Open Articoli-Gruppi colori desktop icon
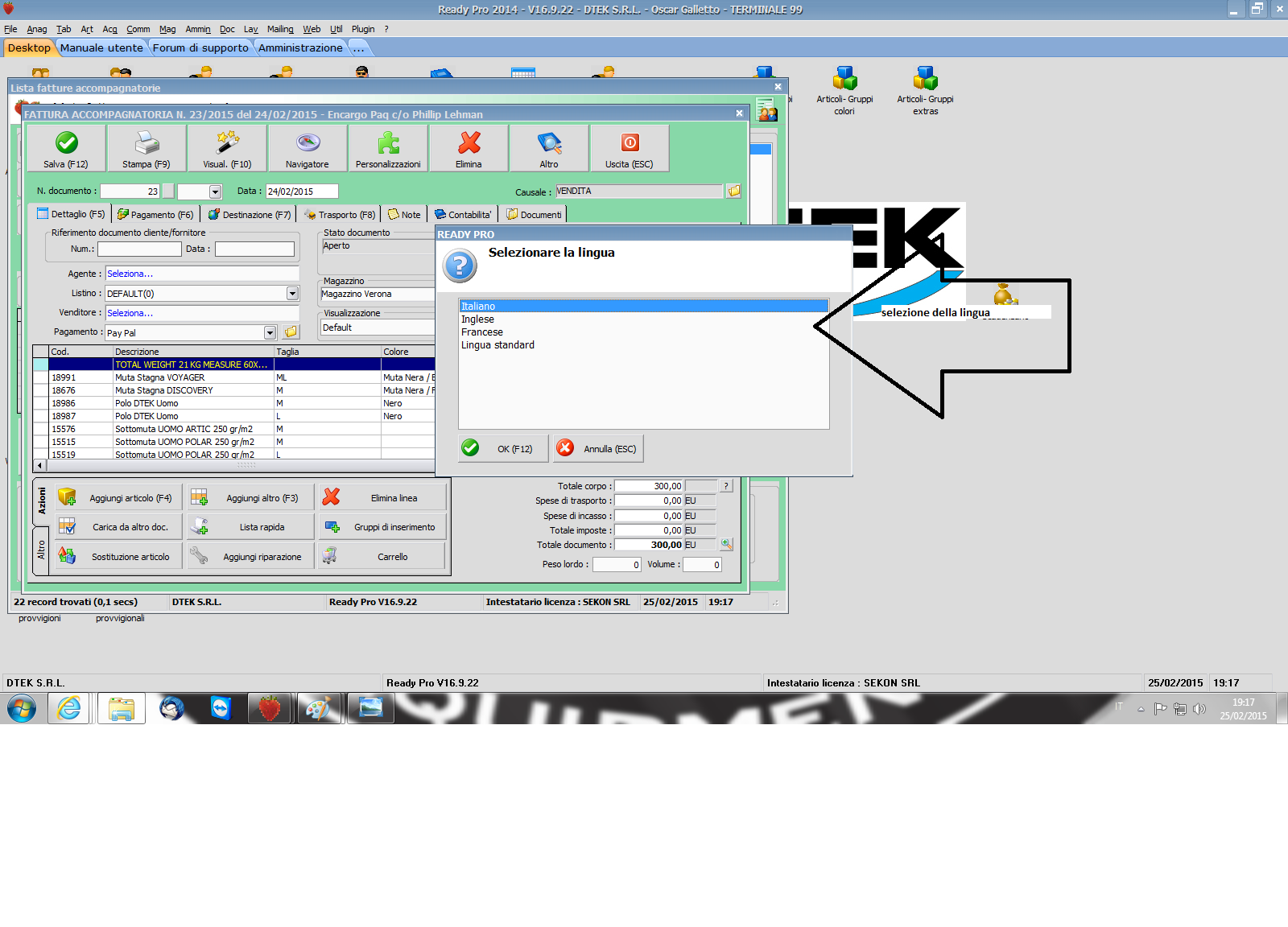1288x927 pixels. 844,91
